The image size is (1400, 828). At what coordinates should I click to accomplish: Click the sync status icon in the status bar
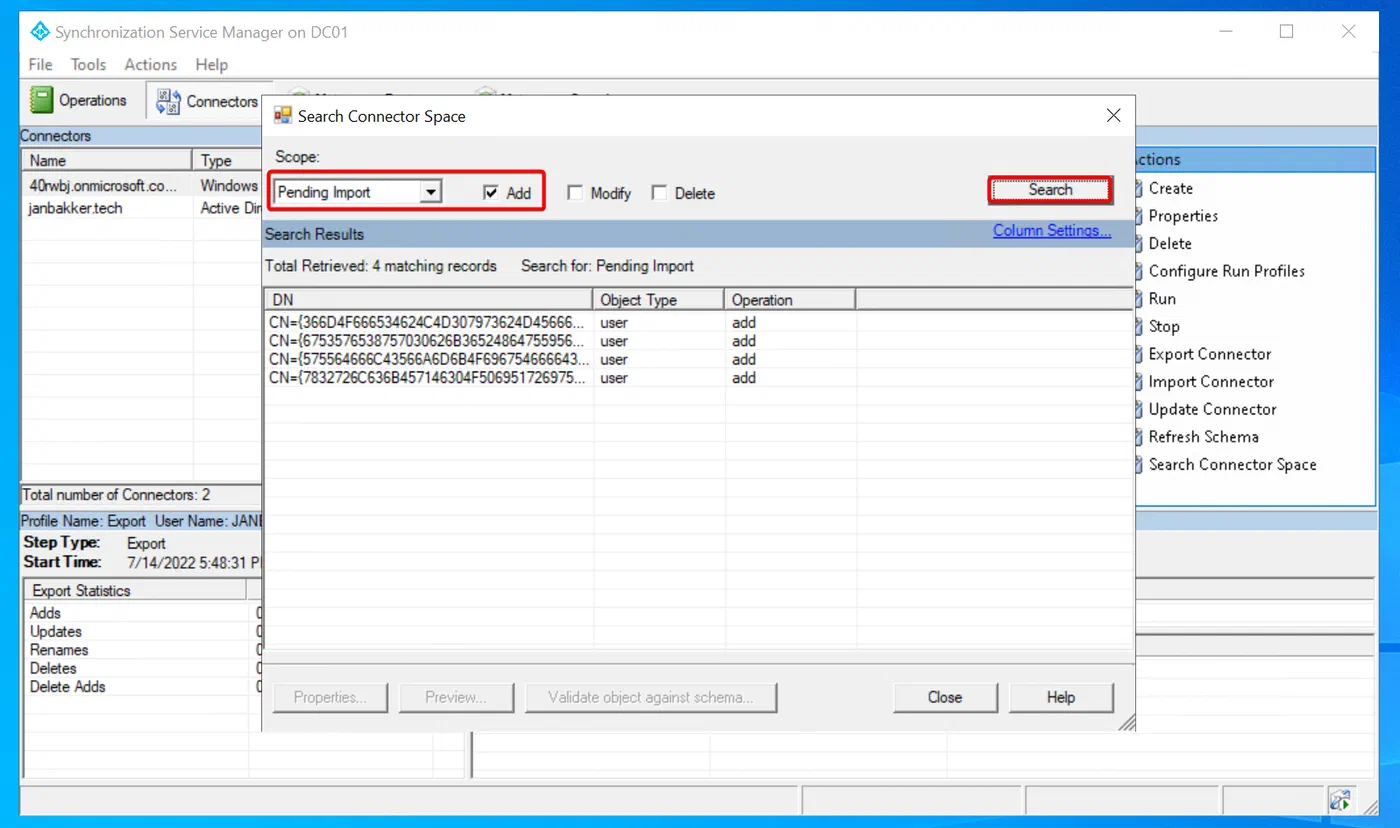pyautogui.click(x=1340, y=800)
